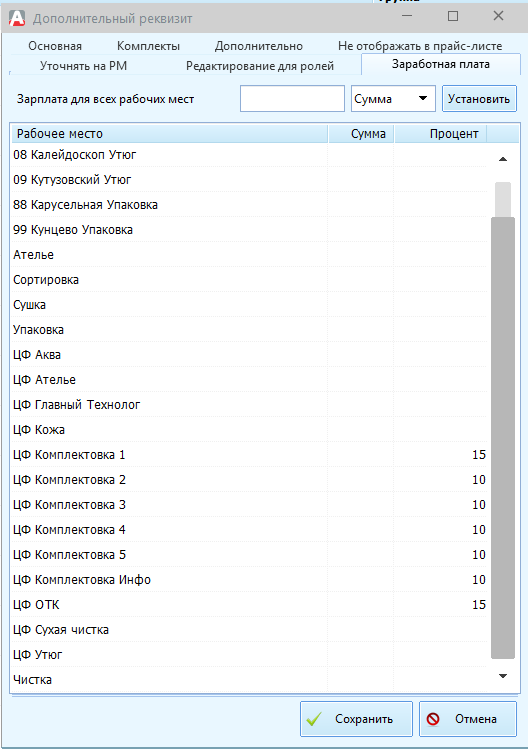528x749 pixels.
Task: Click percent value 10 for ЦФ Комплектовка 3
Action: point(479,504)
